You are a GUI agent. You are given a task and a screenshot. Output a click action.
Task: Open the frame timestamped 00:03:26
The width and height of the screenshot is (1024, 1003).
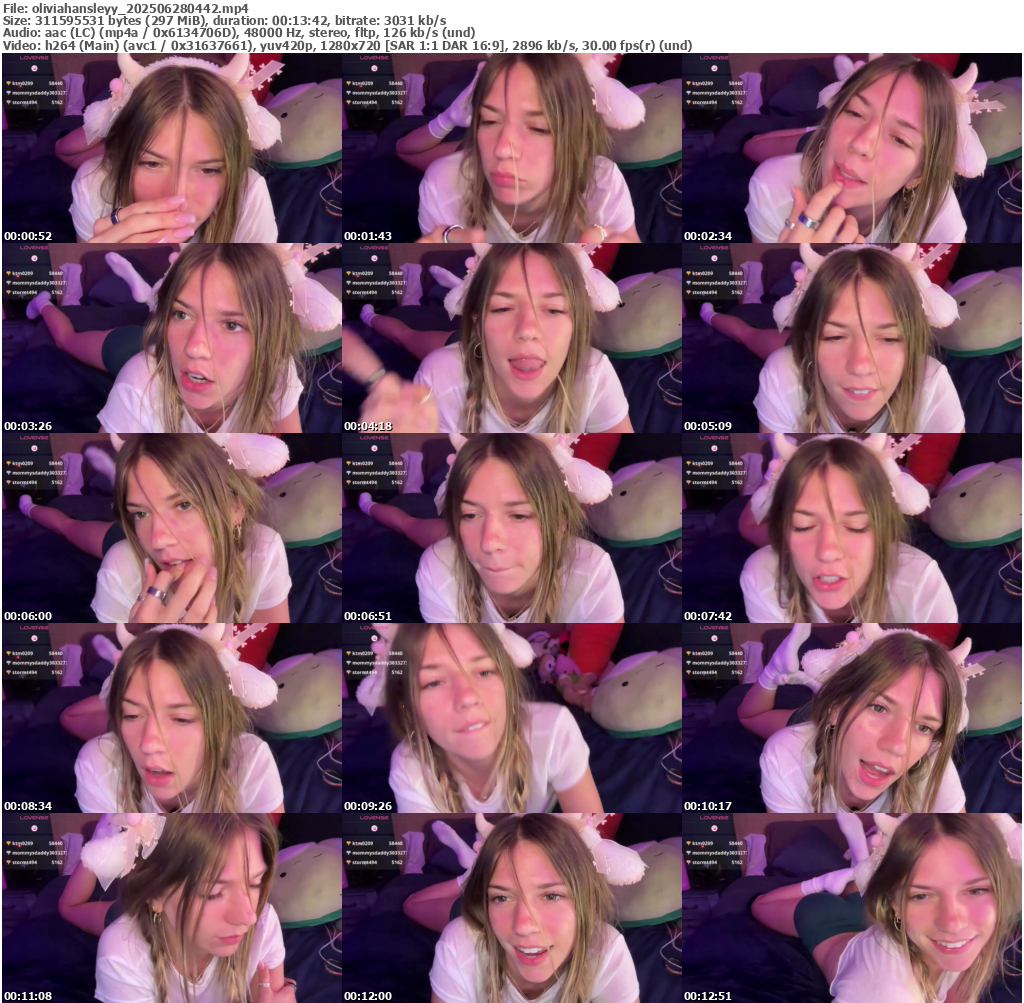[171, 338]
